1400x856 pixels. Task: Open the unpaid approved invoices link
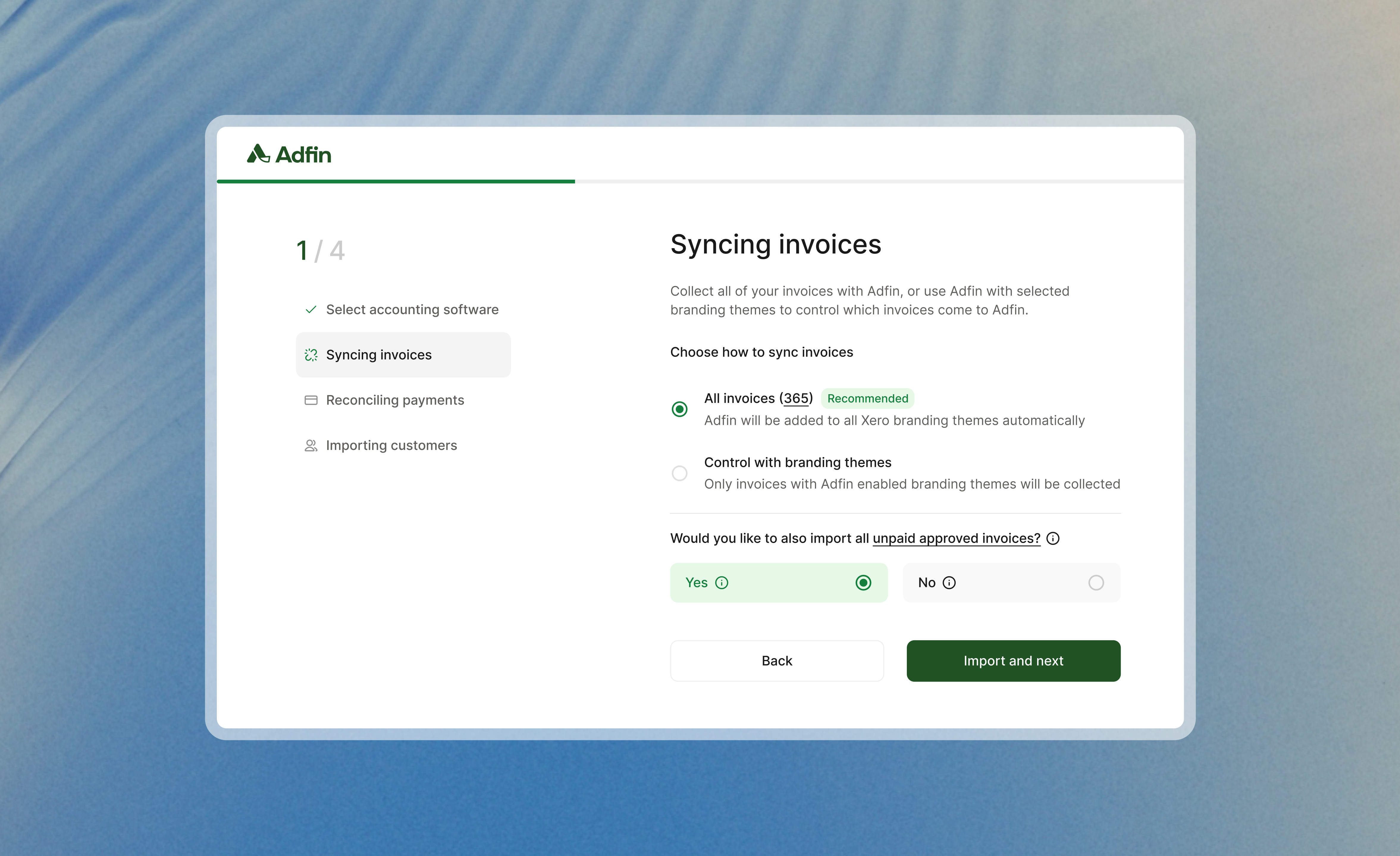(956, 538)
